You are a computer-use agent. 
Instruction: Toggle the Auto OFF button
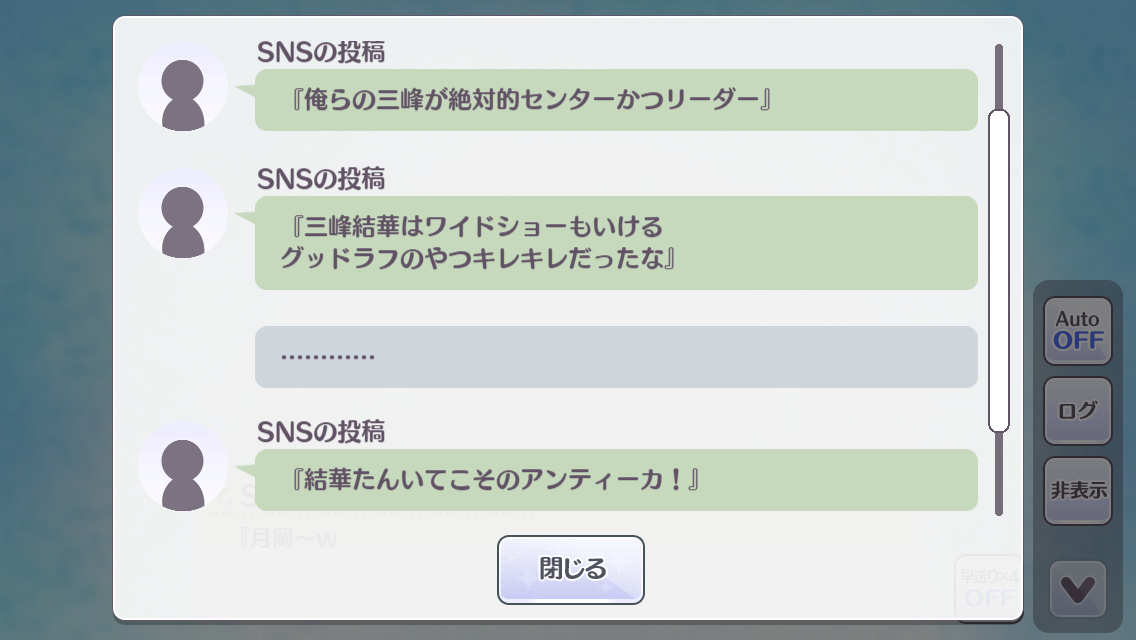click(x=1078, y=330)
